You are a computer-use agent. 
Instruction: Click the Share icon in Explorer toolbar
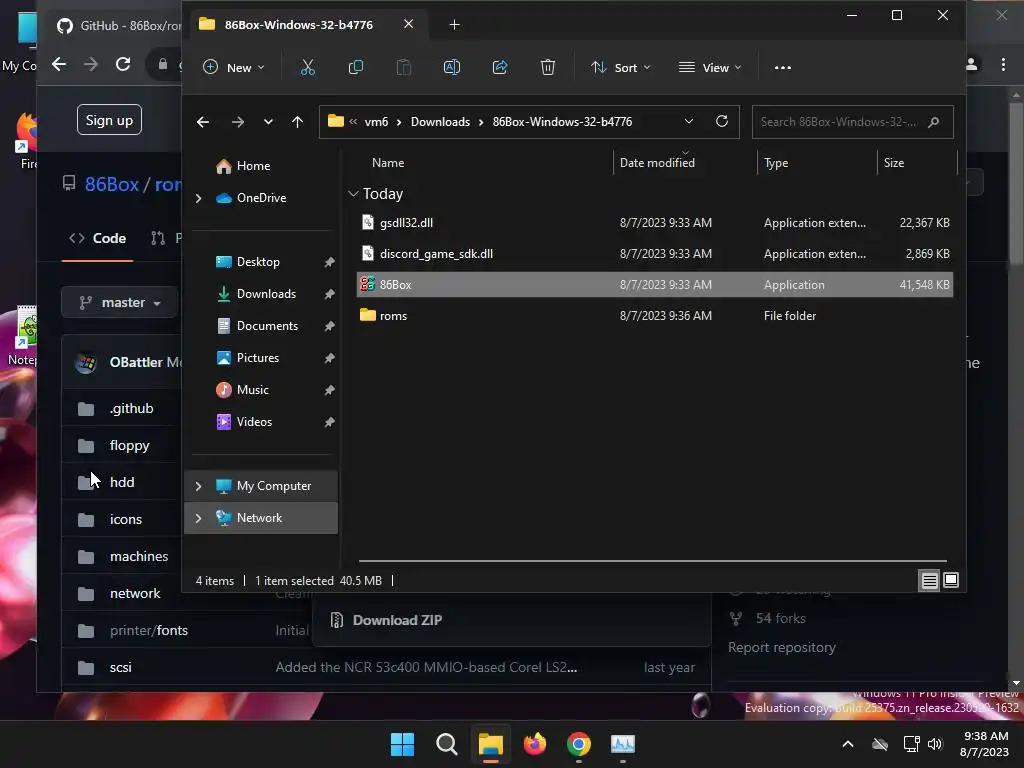point(500,67)
